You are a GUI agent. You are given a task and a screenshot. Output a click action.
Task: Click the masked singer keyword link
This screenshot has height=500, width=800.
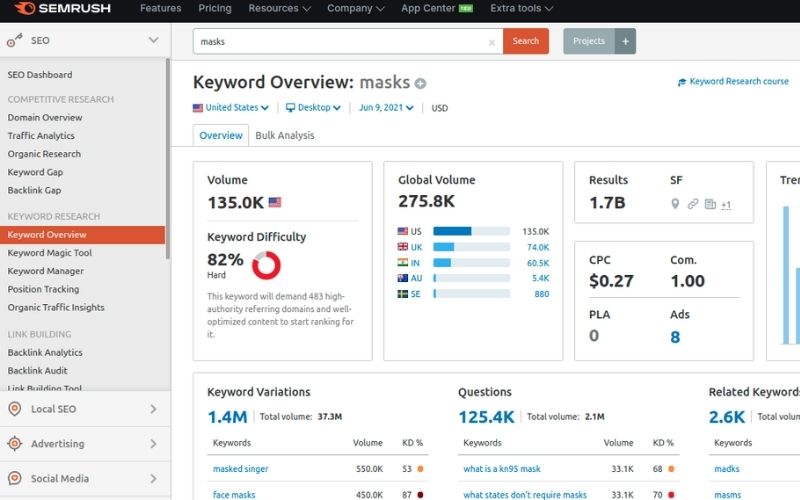click(x=240, y=469)
